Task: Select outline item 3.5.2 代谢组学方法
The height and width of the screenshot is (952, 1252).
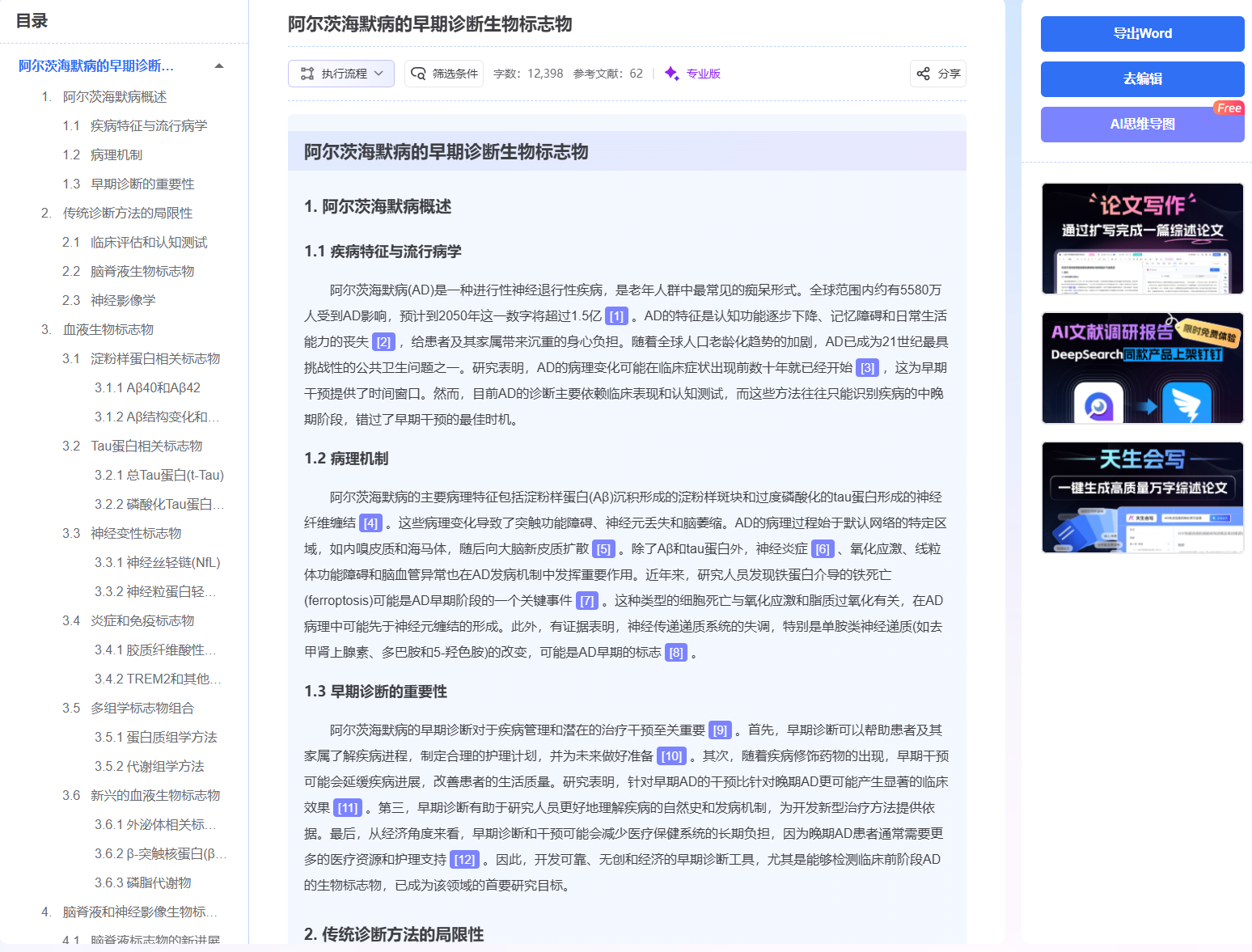Action: pyautogui.click(x=149, y=767)
